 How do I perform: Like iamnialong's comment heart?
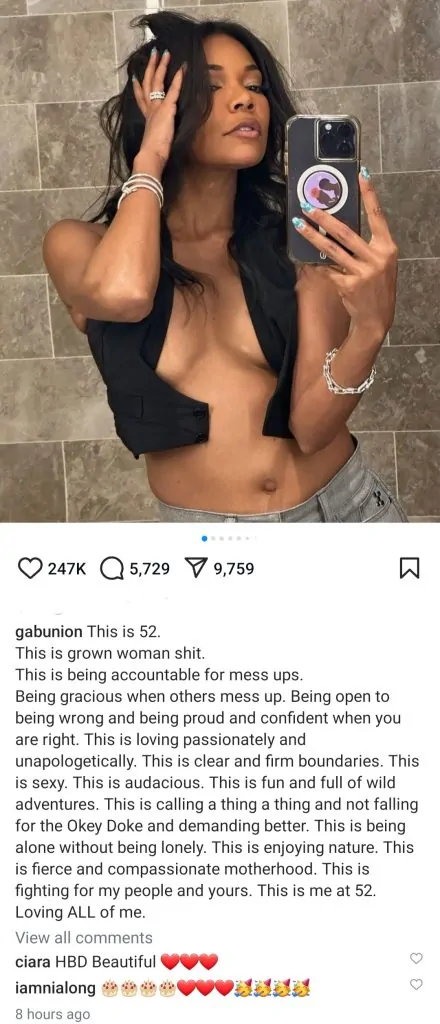click(x=416, y=984)
